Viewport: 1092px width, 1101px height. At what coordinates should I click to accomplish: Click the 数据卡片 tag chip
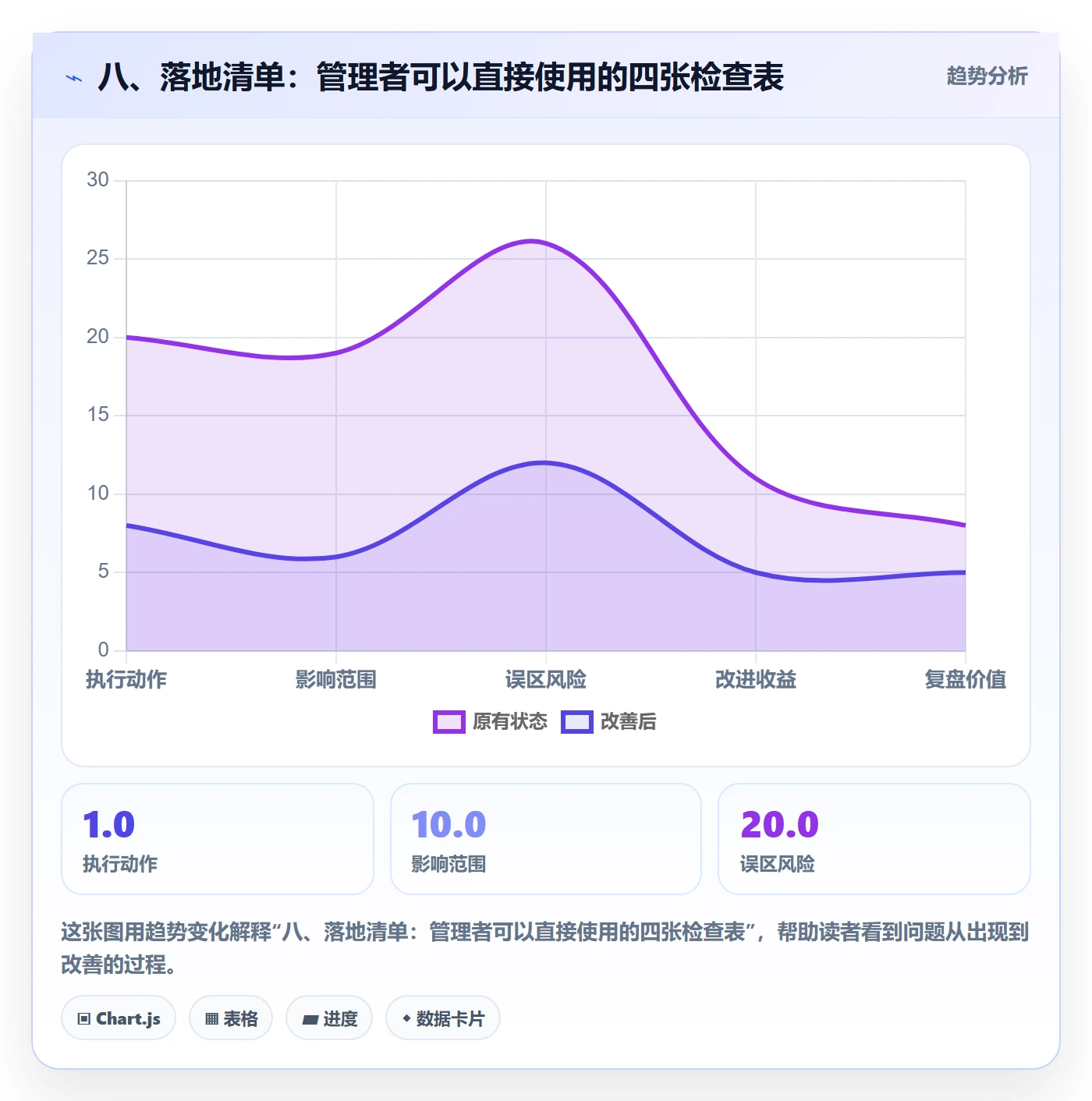pyautogui.click(x=443, y=1018)
